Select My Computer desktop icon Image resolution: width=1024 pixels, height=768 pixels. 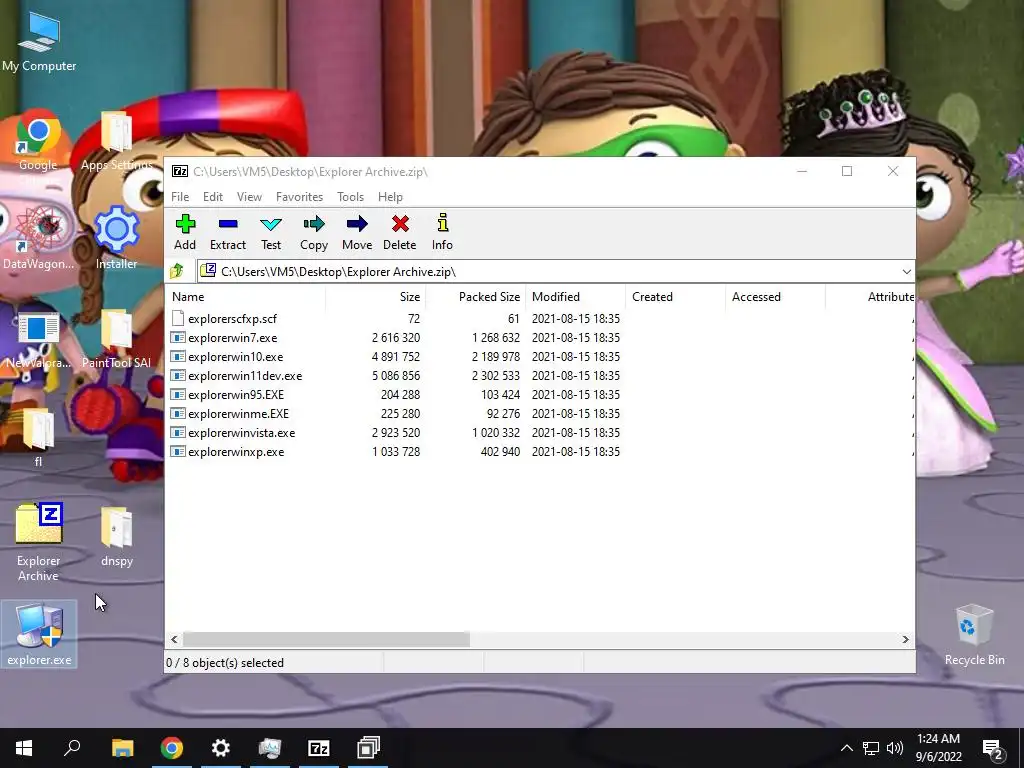tap(39, 41)
